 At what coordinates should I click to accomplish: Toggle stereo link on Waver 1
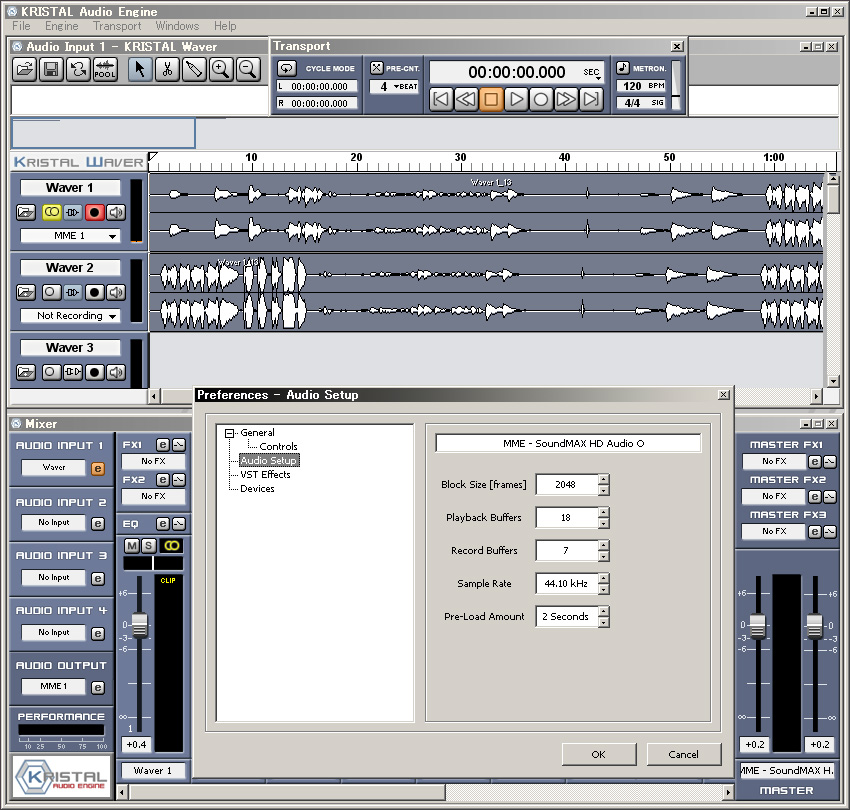(51, 212)
